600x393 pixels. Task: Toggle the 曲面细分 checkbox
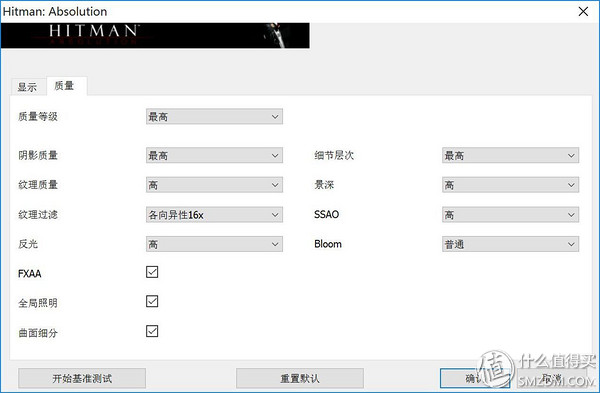click(x=152, y=331)
